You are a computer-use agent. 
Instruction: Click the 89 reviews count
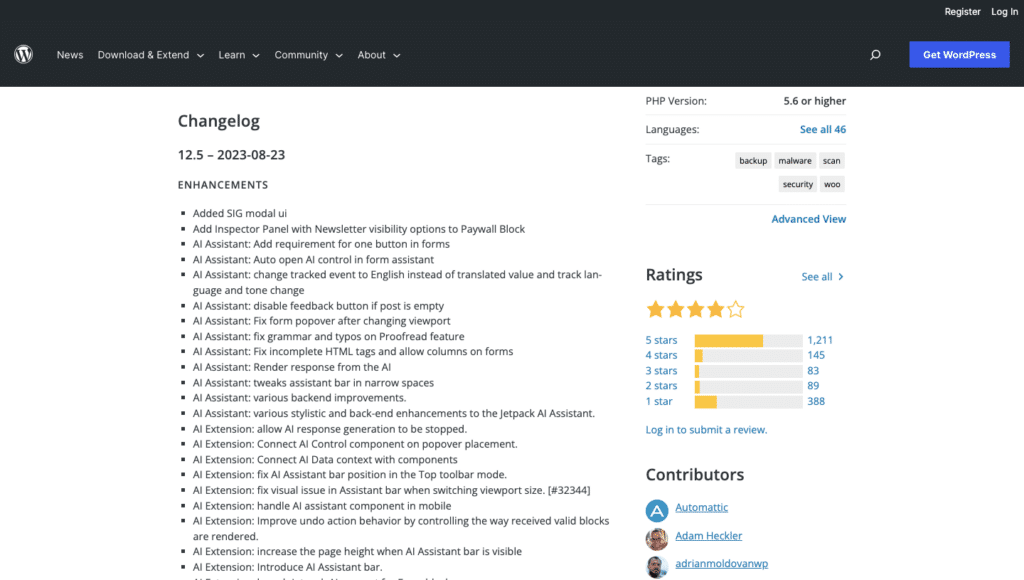point(813,386)
